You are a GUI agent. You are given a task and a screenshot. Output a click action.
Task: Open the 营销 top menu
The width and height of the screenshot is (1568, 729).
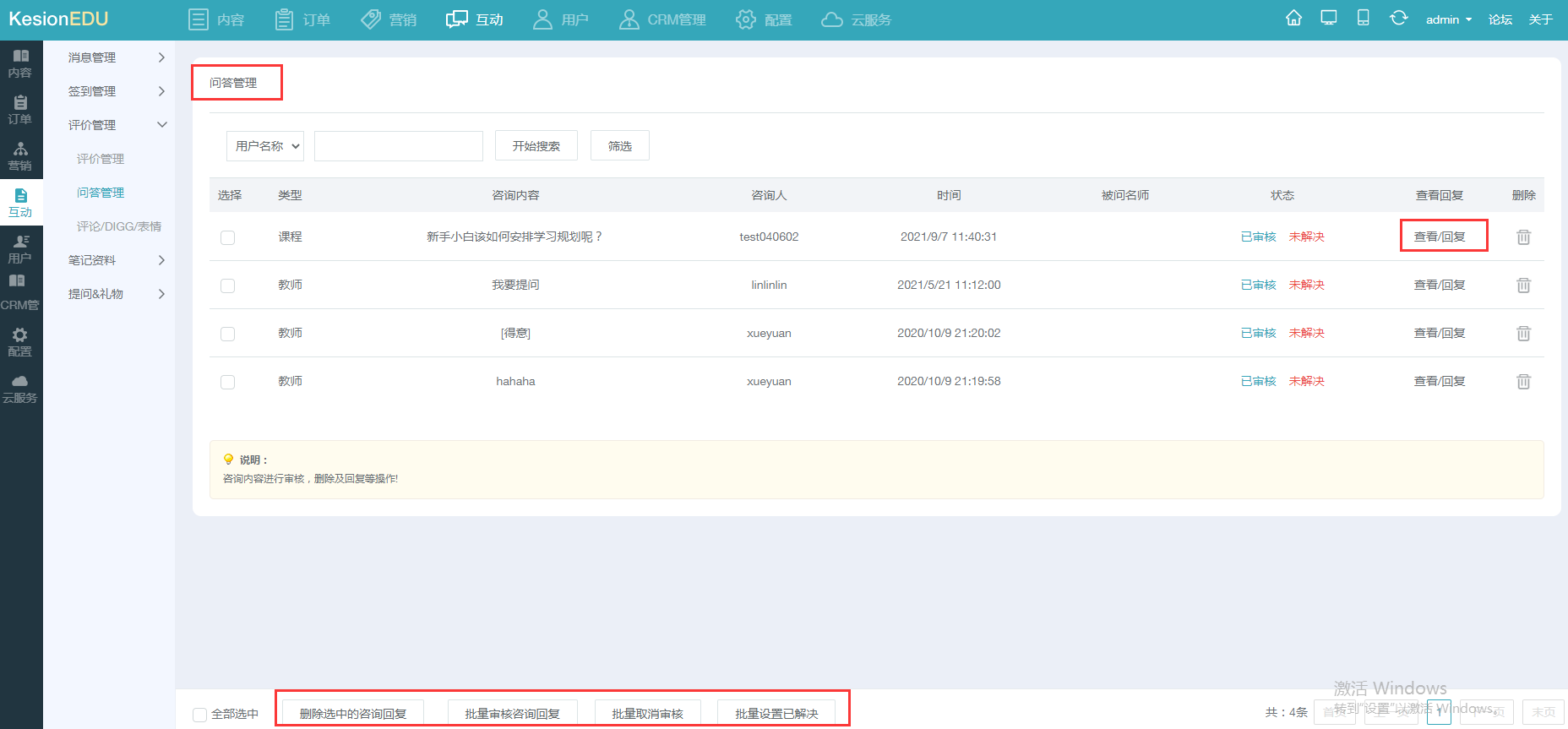389,19
